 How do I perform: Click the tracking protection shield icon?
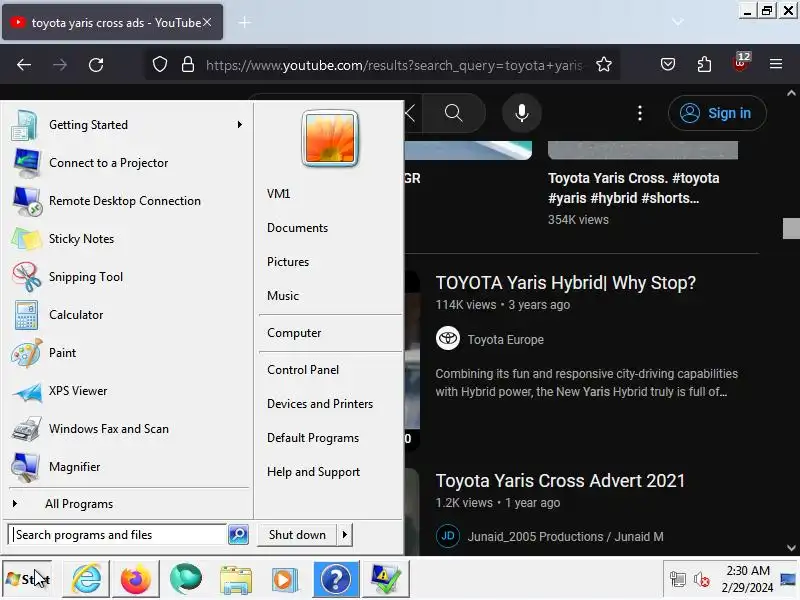(160, 65)
